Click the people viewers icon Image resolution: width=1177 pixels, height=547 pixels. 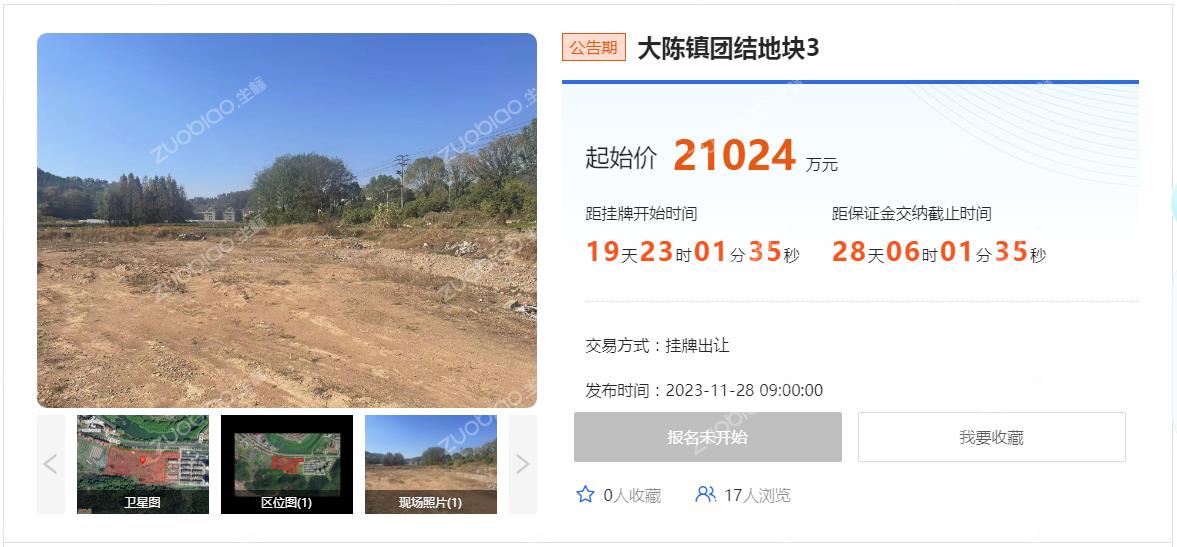(x=706, y=494)
